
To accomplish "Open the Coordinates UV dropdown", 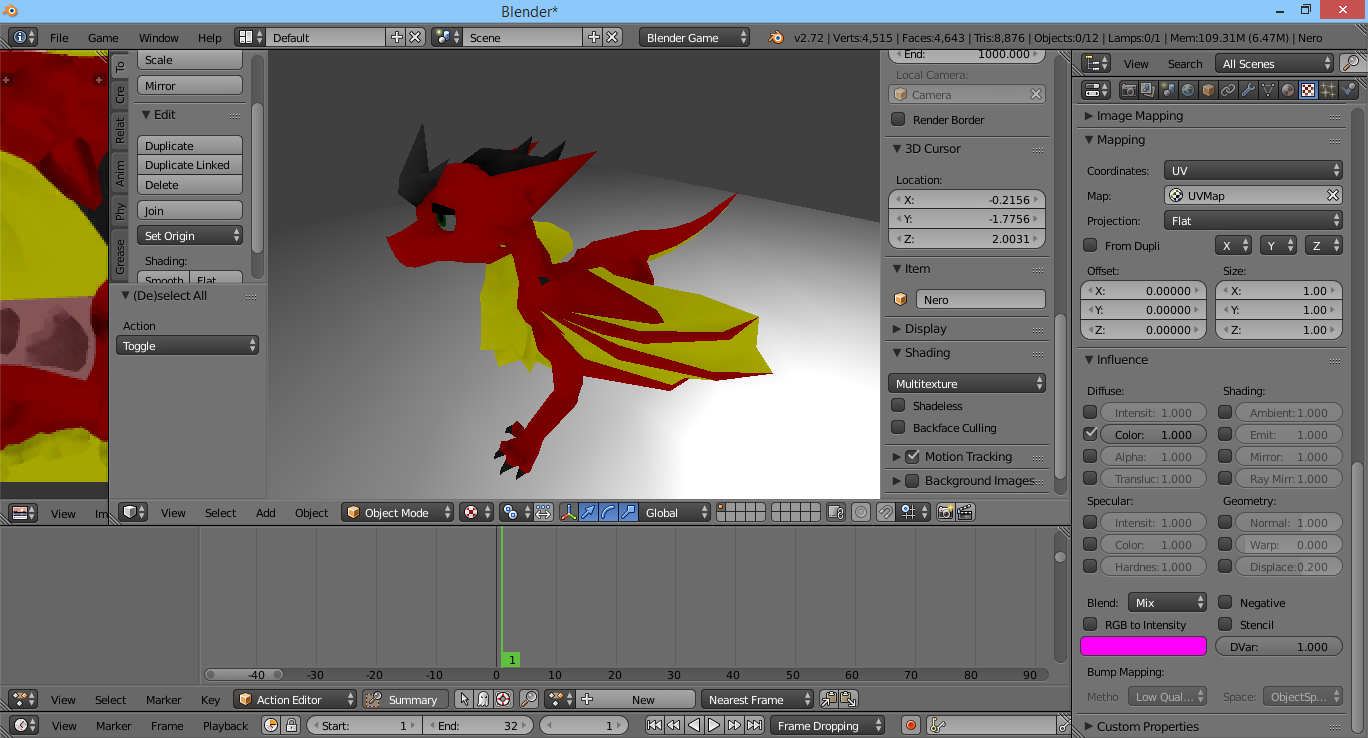I will coord(1253,171).
